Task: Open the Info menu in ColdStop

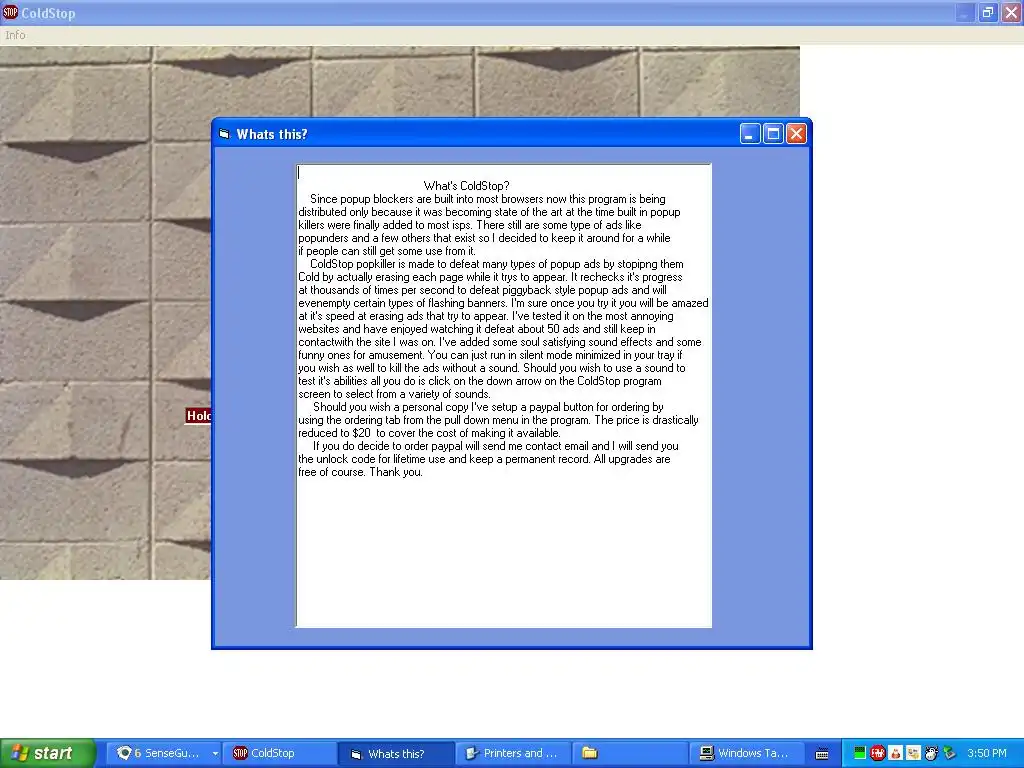Action: pyautogui.click(x=15, y=35)
